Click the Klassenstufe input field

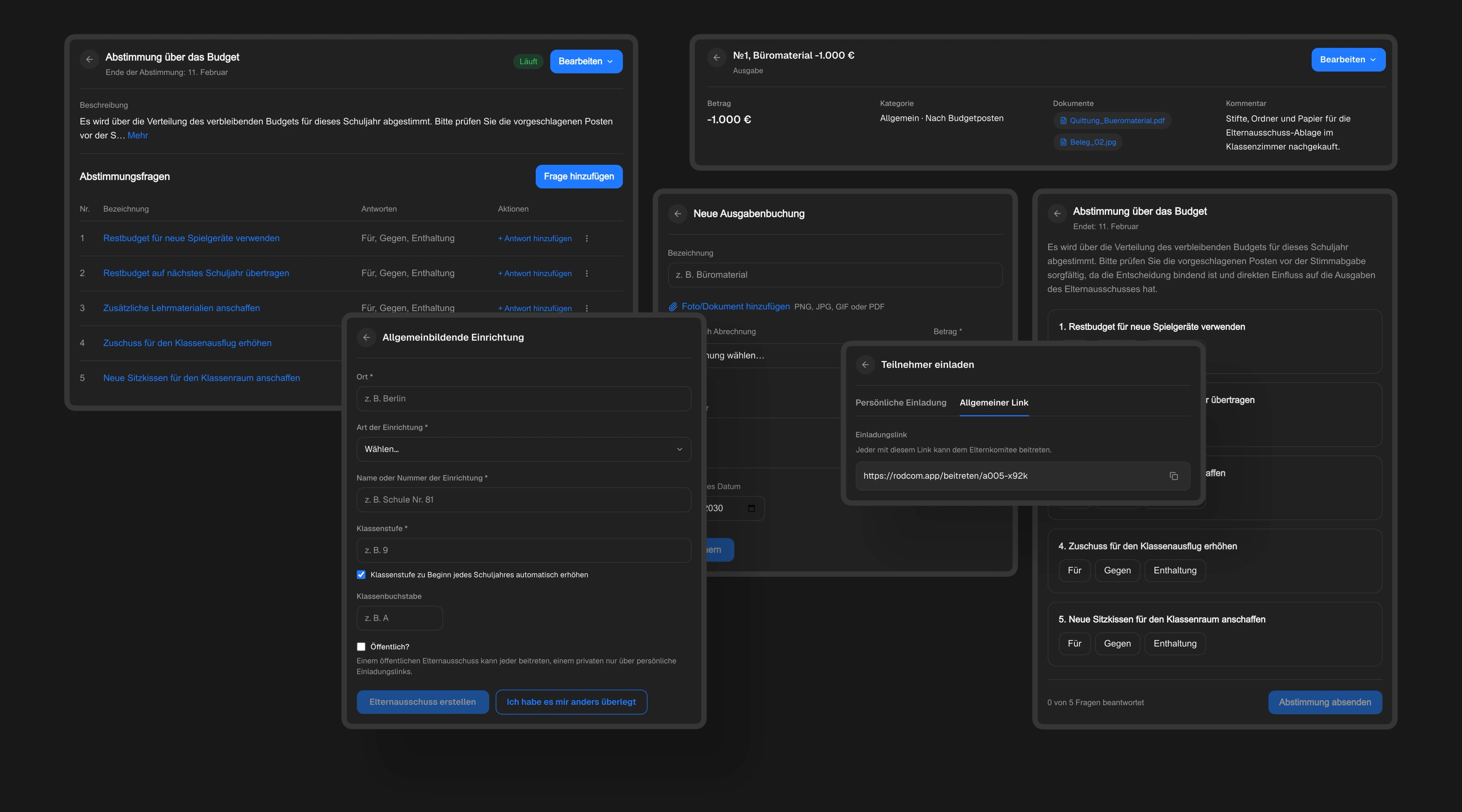[x=523, y=550]
